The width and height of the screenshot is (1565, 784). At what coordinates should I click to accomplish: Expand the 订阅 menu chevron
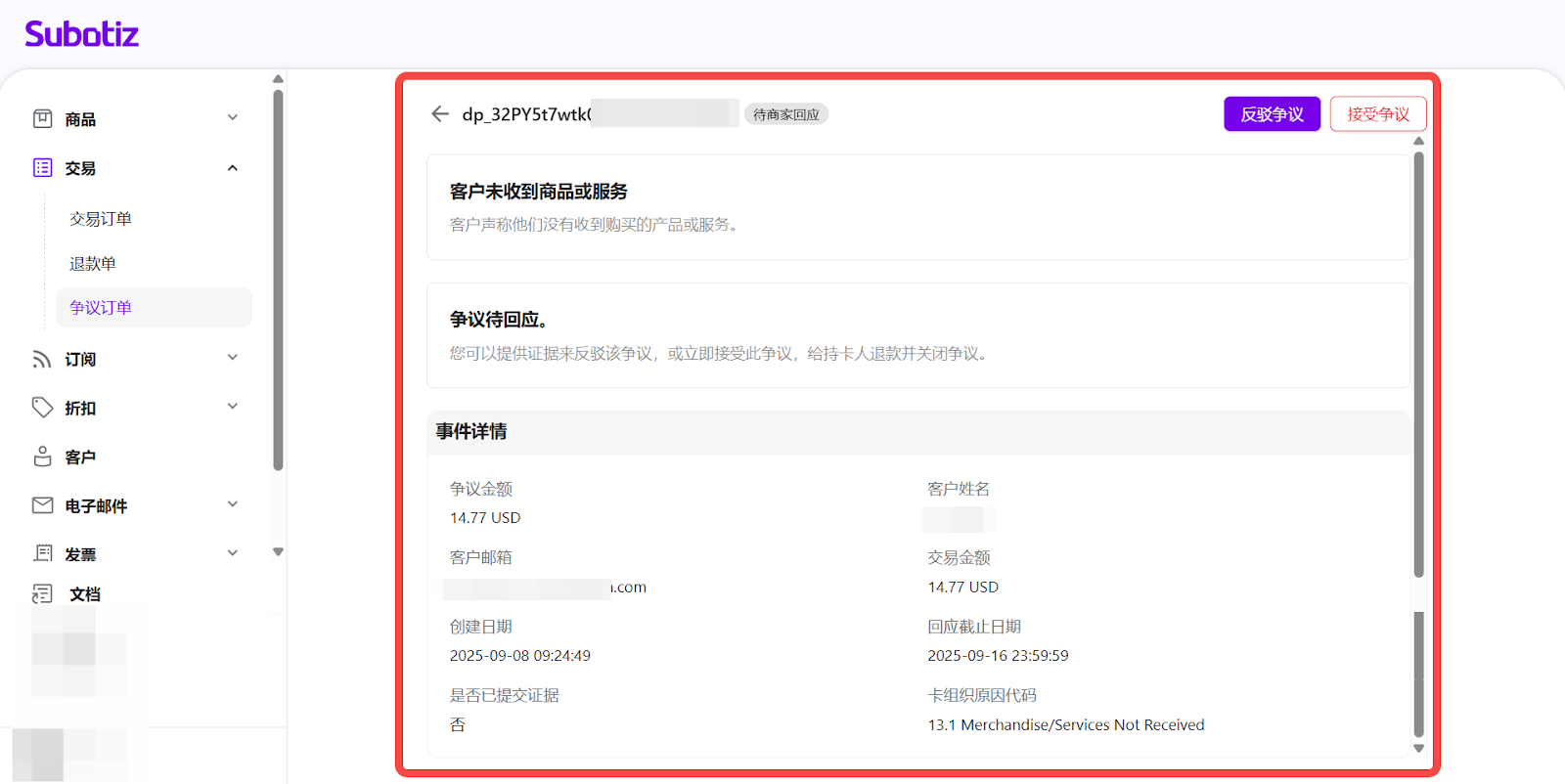coord(233,358)
